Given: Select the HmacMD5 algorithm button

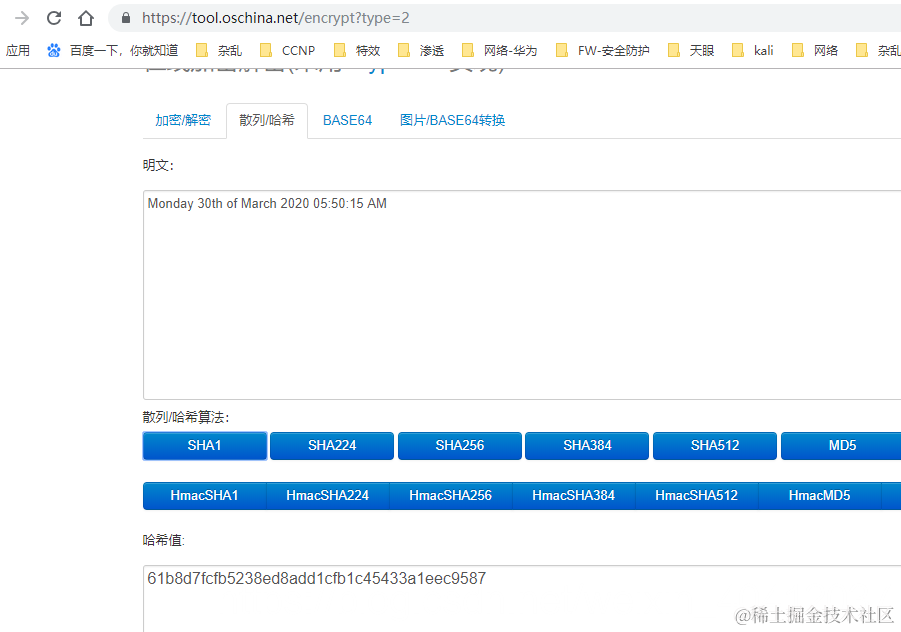Looking at the screenshot, I should [x=819, y=496].
